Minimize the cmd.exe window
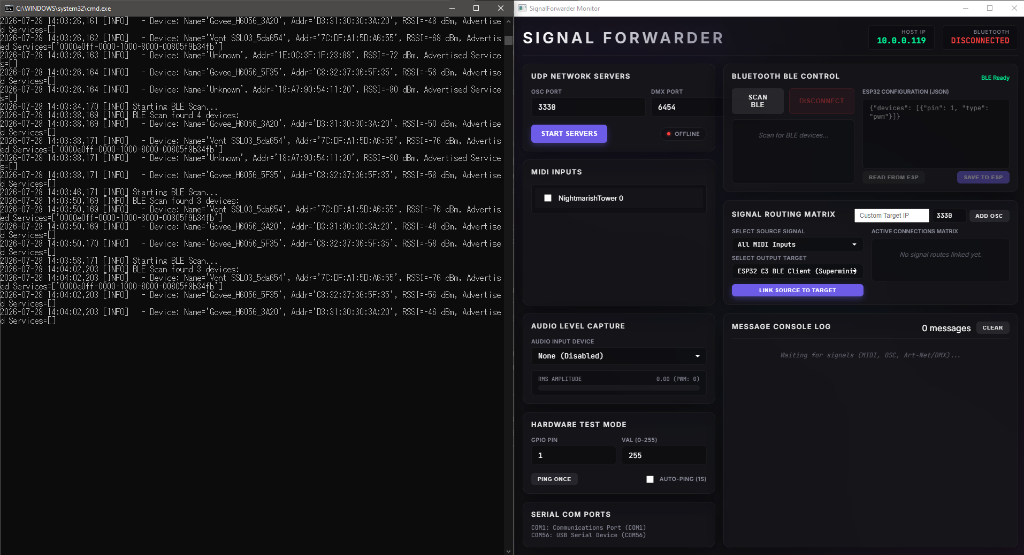 point(452,8)
